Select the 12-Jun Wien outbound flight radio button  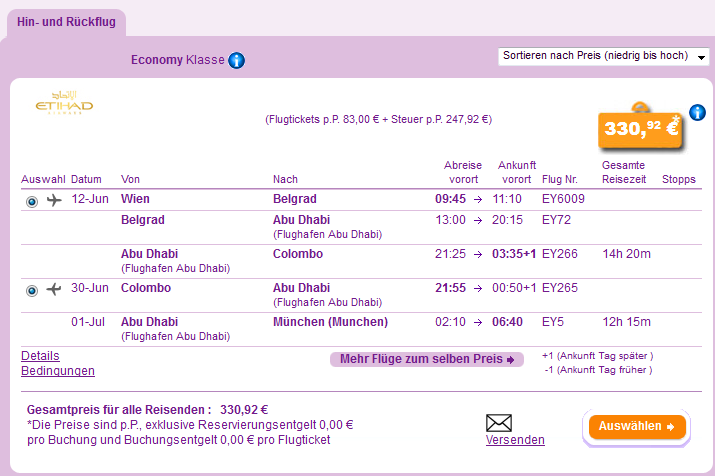point(32,201)
